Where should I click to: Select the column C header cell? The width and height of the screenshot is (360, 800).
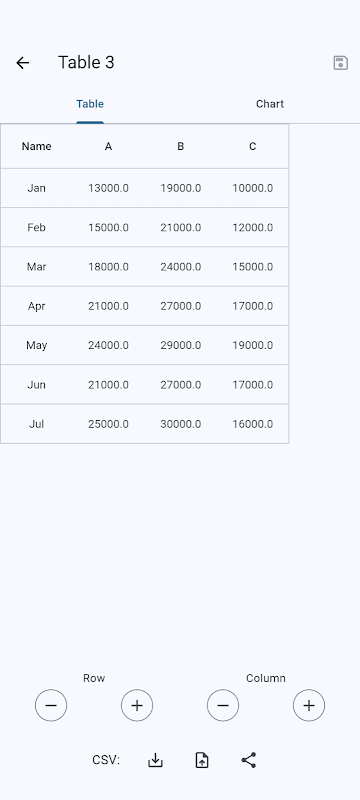coord(252,146)
